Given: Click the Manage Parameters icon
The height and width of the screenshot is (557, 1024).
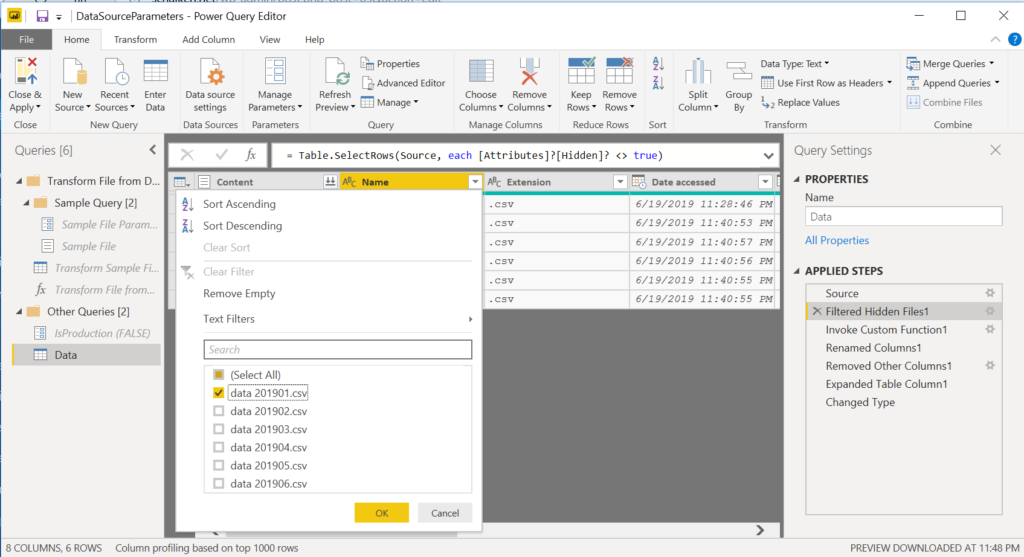Looking at the screenshot, I should pos(275,71).
